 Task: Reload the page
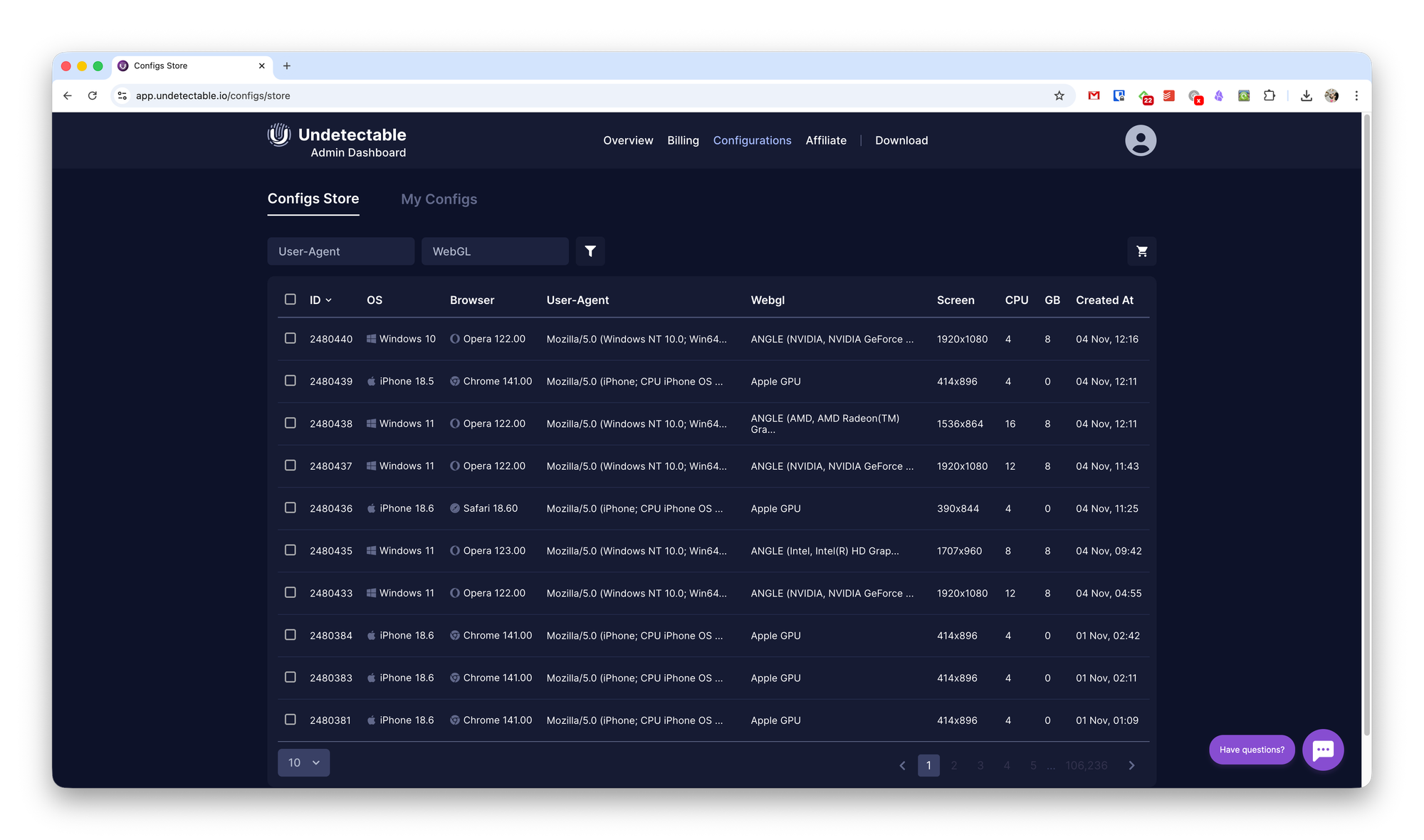tap(93, 95)
